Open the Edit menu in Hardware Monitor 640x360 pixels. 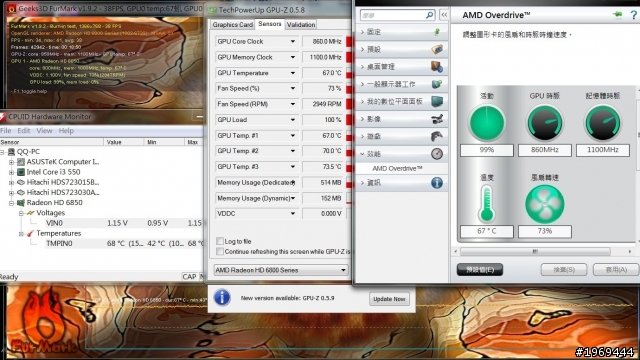(x=24, y=131)
